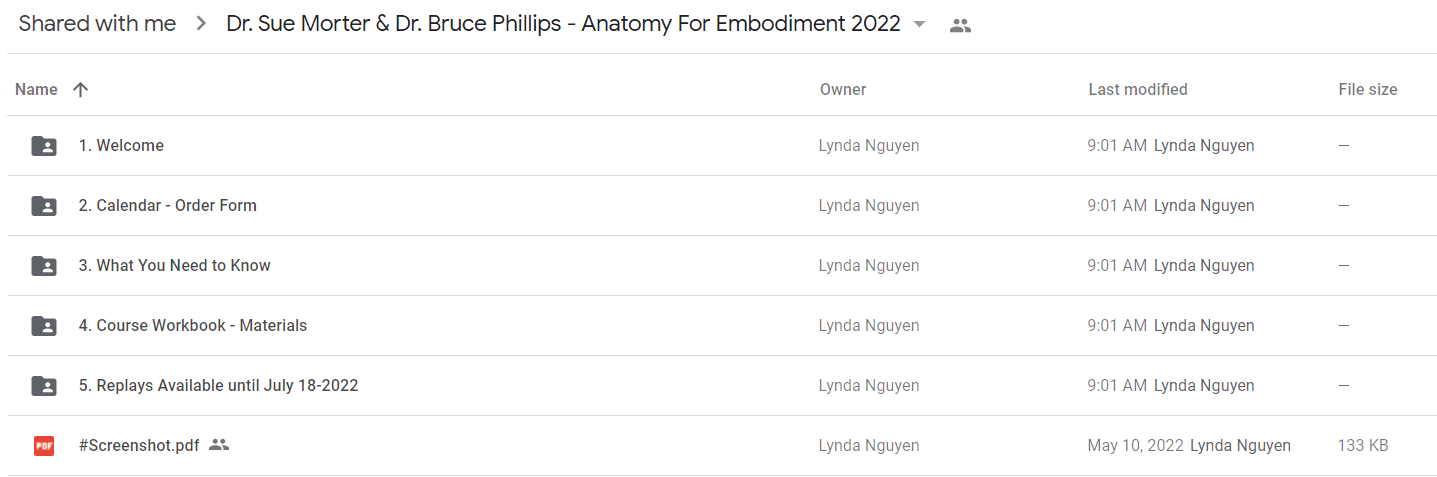This screenshot has height=477, width=1437.
Task: Sort files by the Name column header
Action: point(37,89)
